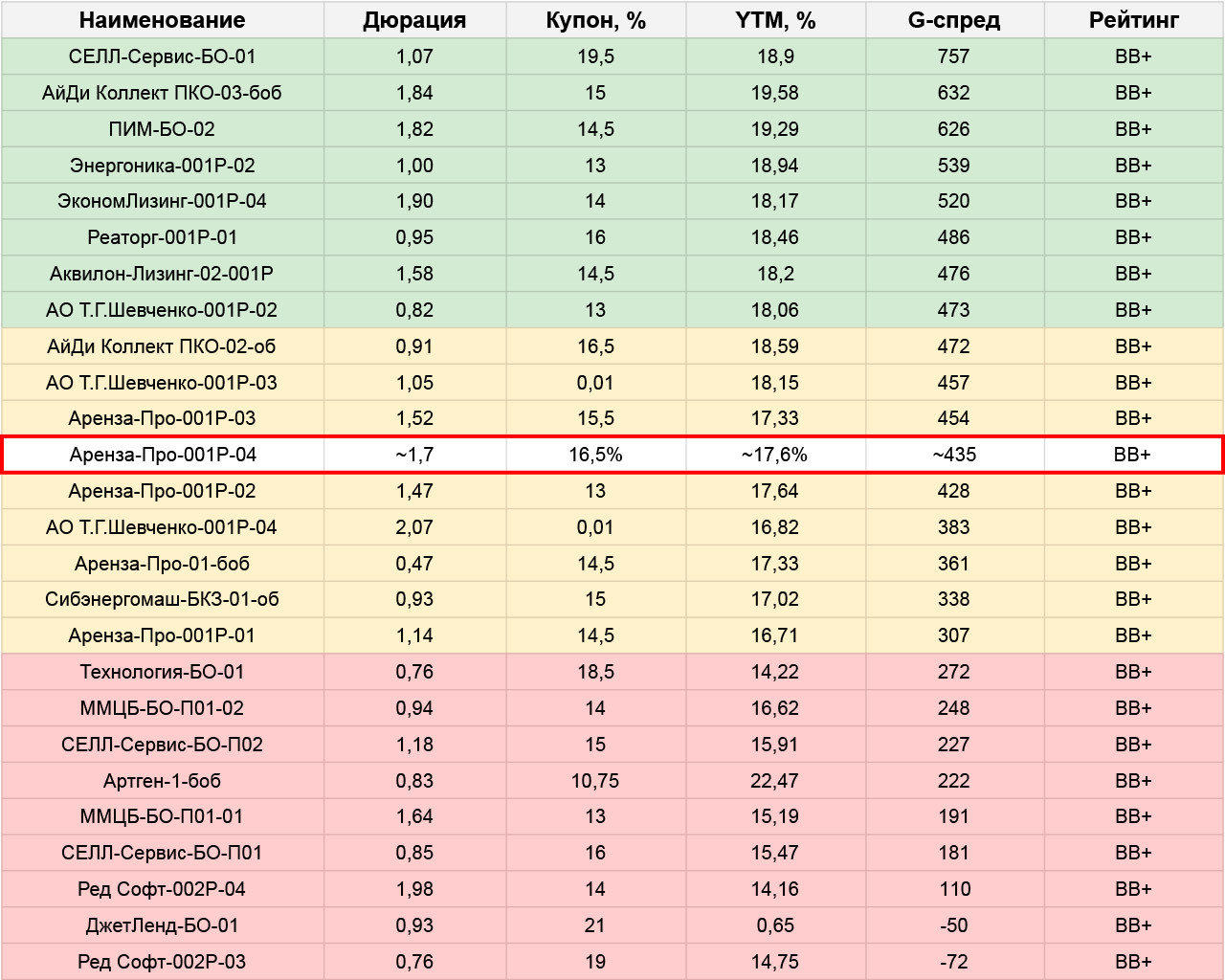Click 'АО Т.Г.Шевченко-001Р-04' cell

pyautogui.click(x=163, y=527)
